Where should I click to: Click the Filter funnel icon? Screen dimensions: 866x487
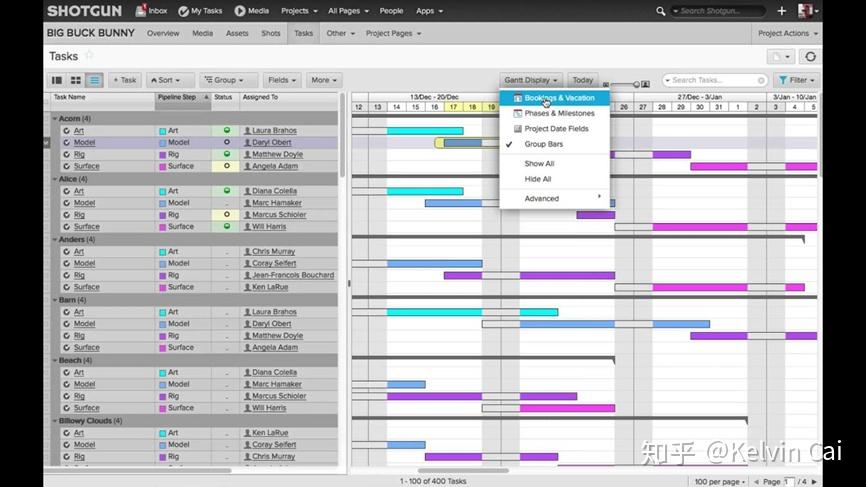coord(783,80)
